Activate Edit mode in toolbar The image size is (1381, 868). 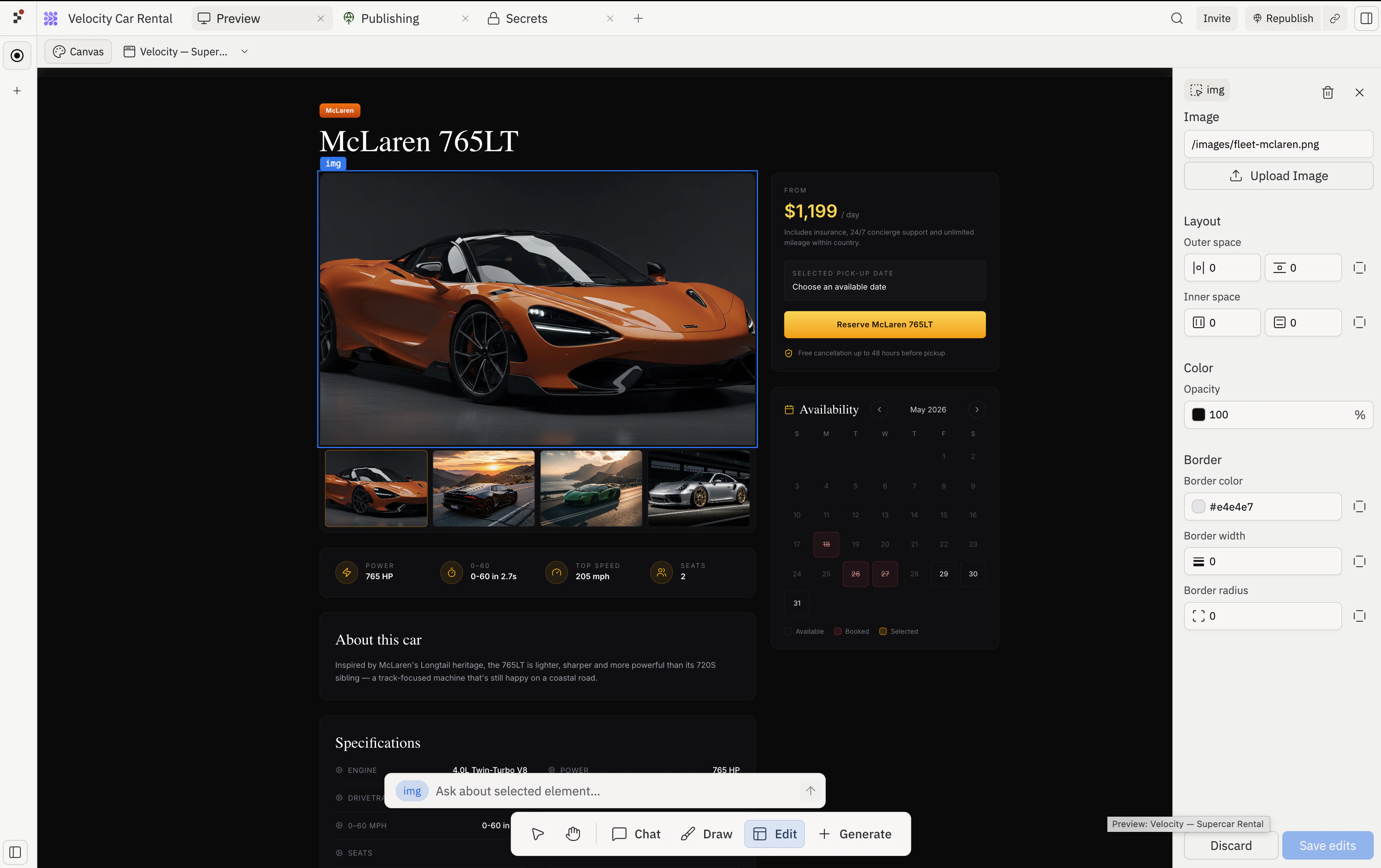(774, 834)
